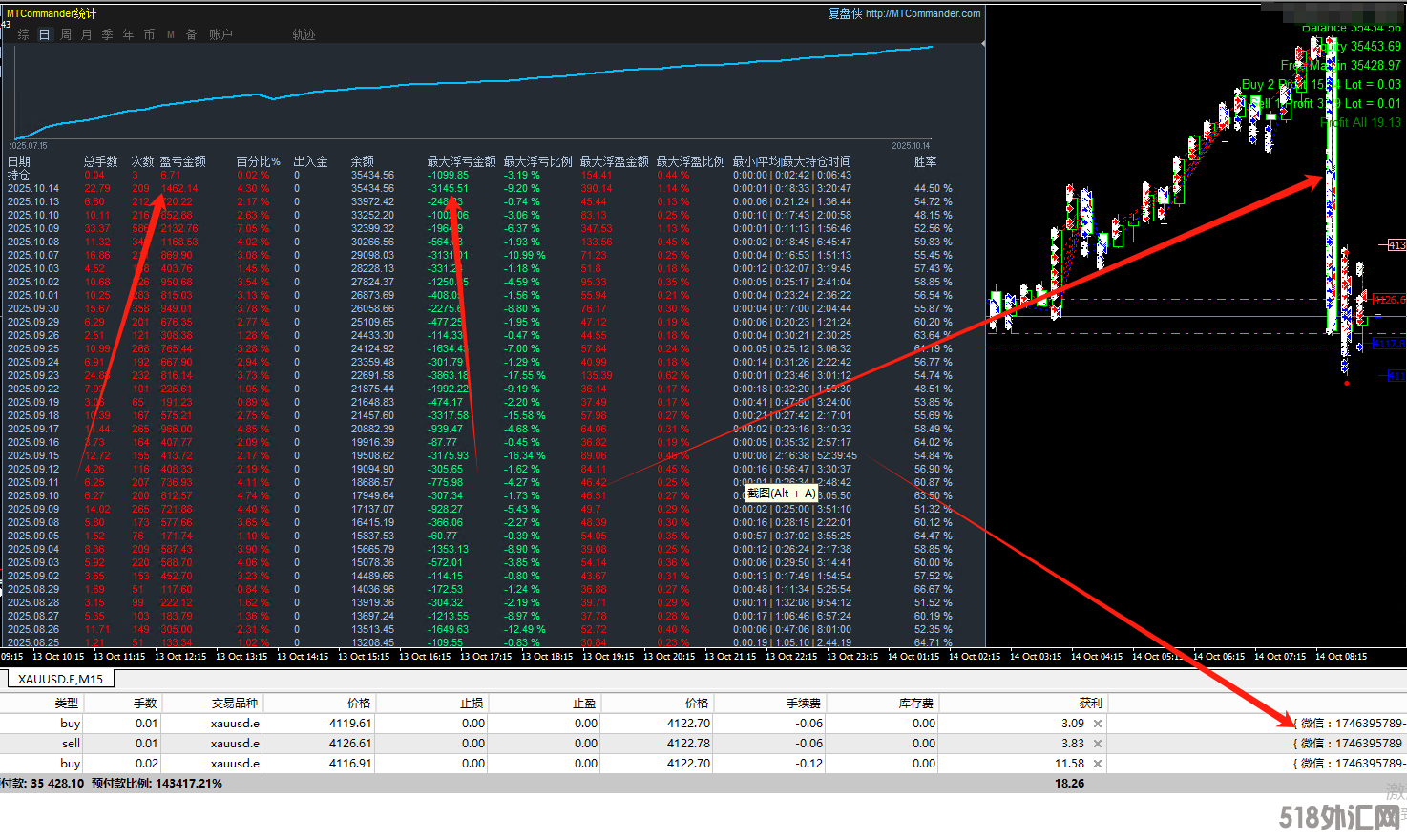
Task: Click the 交易品种 symbol column header
Action: point(235,703)
